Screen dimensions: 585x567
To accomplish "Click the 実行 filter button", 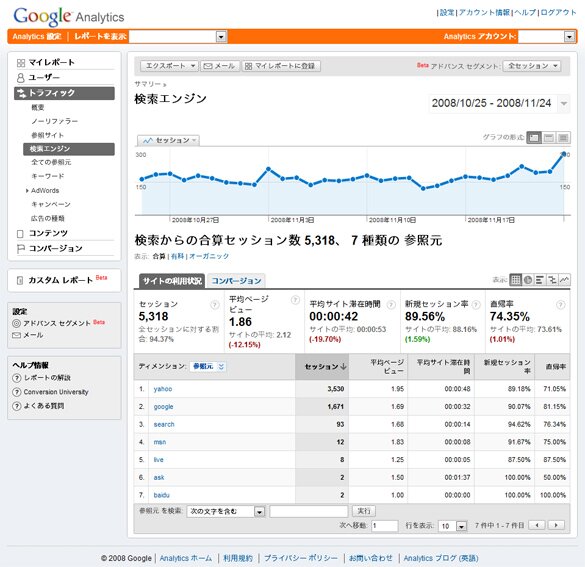I will coord(364,511).
